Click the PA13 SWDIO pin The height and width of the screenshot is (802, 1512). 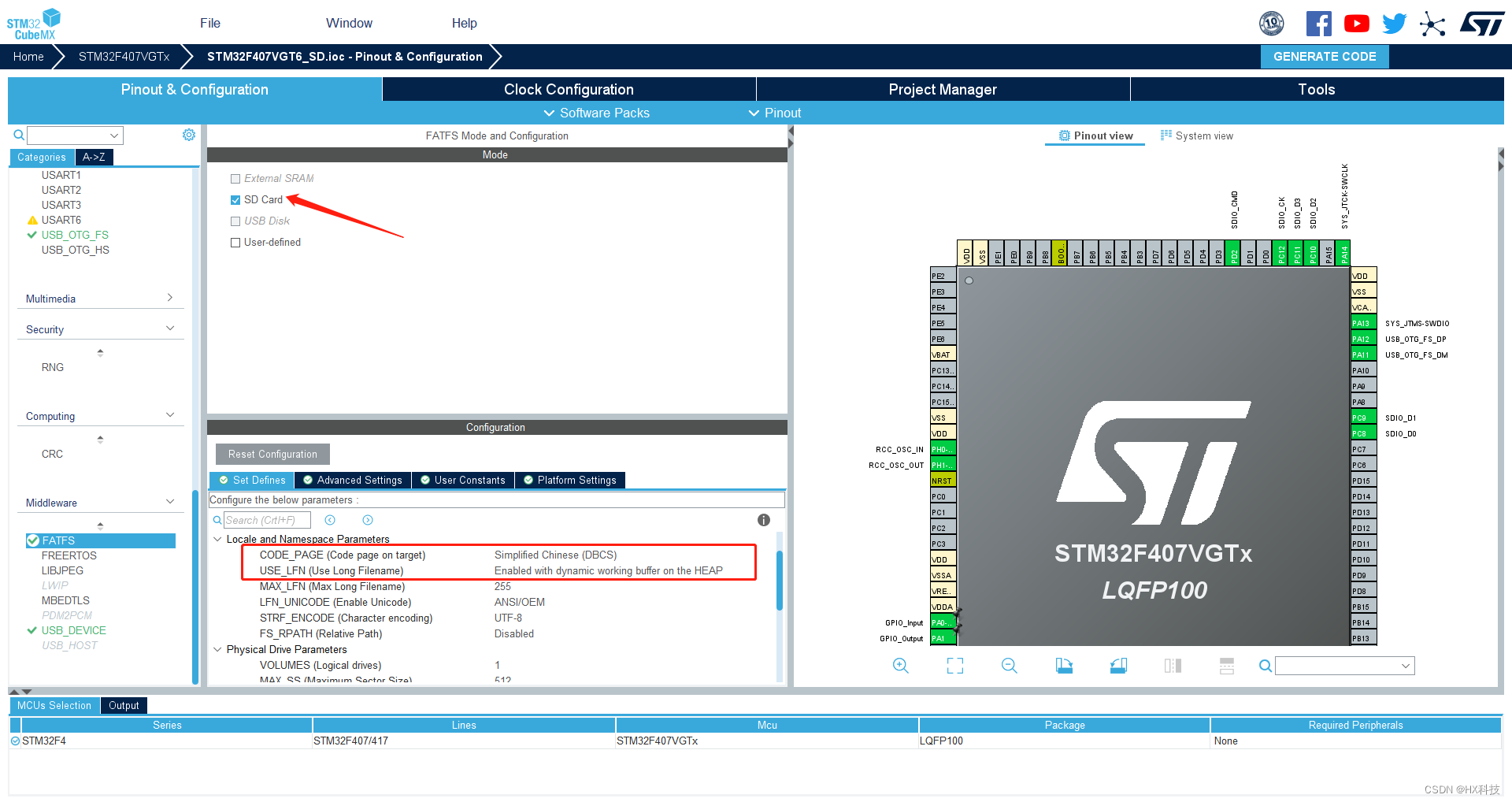1362,323
